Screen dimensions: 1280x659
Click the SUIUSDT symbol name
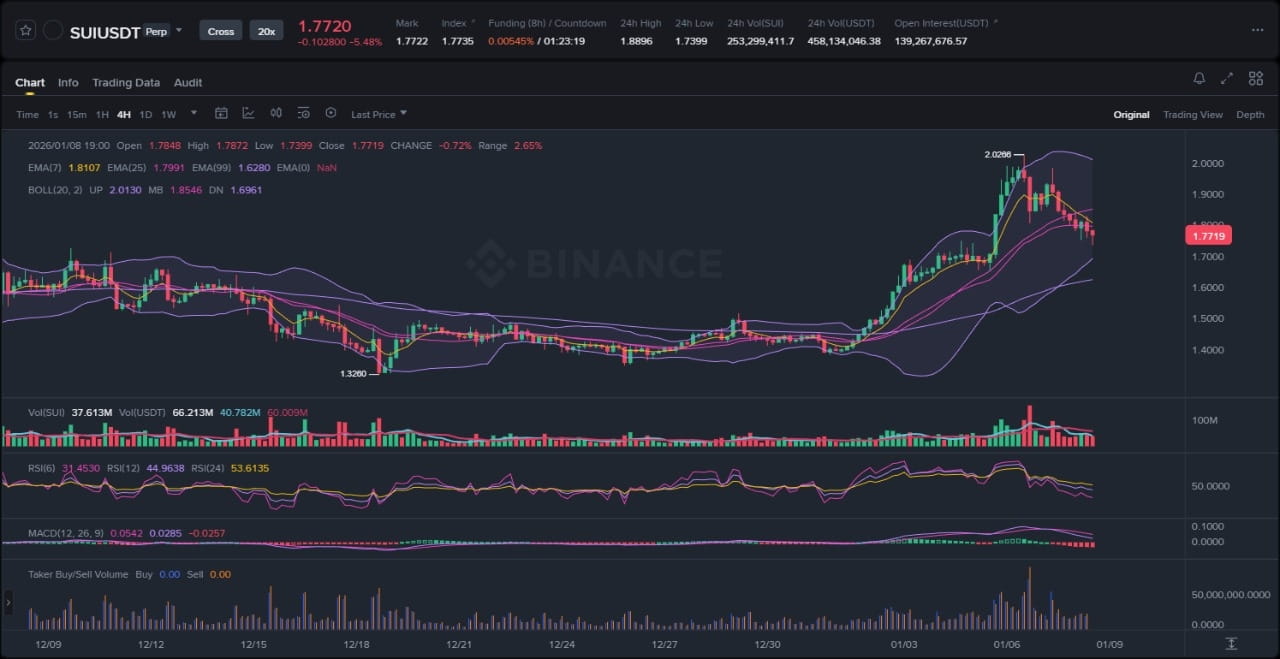pyautogui.click(x=105, y=32)
